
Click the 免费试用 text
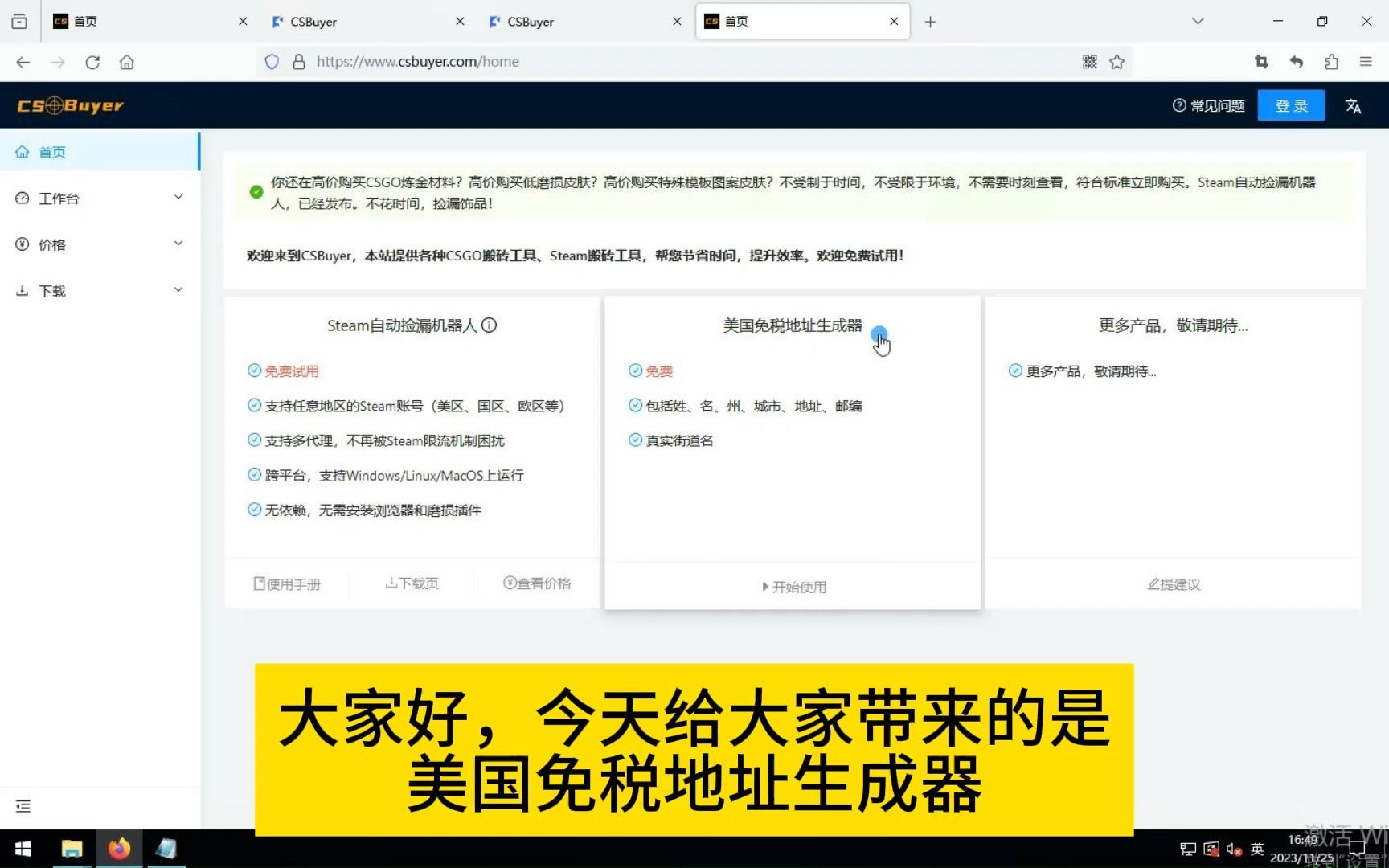tap(292, 371)
